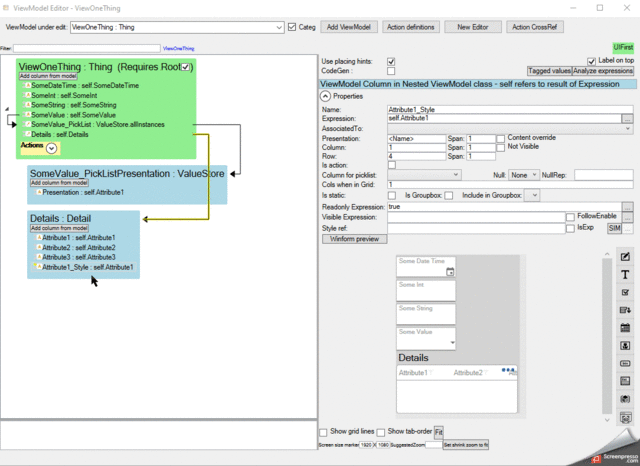Image resolution: width=640 pixels, height=466 pixels.
Task: Enable the FollowEnable checkbox
Action: click(570, 217)
